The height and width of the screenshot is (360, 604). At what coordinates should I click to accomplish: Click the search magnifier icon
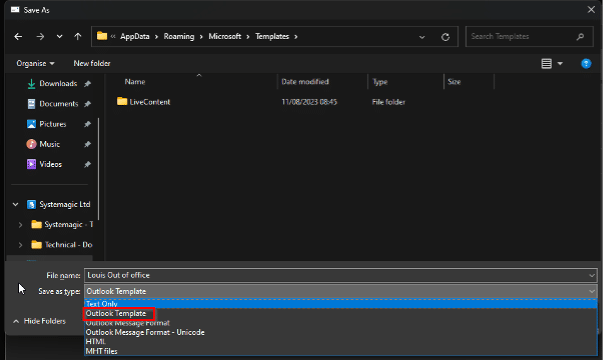tap(580, 37)
